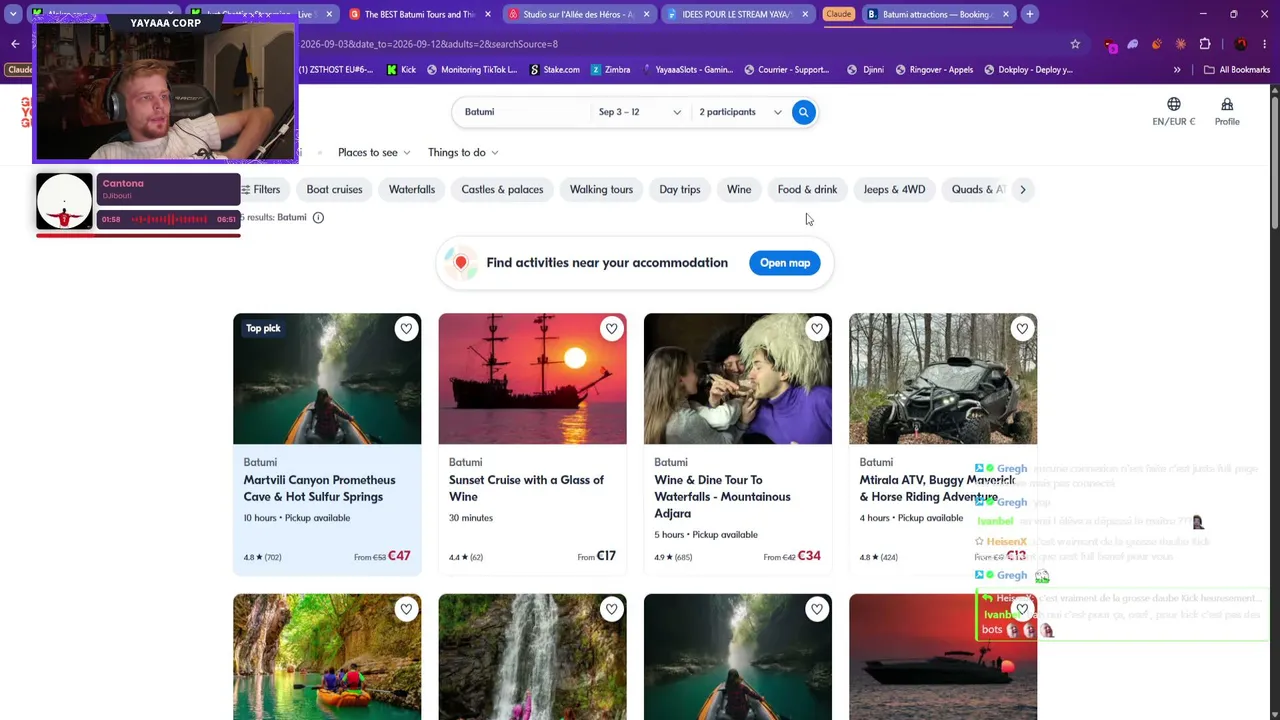The image size is (1280, 720).
Task: Heart the Wine & Dine Tour To Waterfalls card
Action: click(817, 328)
